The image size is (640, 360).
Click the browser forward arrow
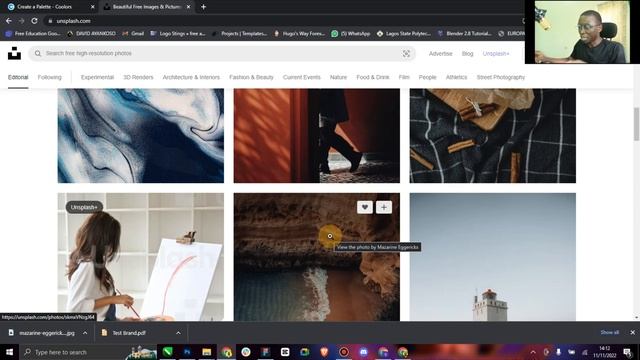coord(21,21)
